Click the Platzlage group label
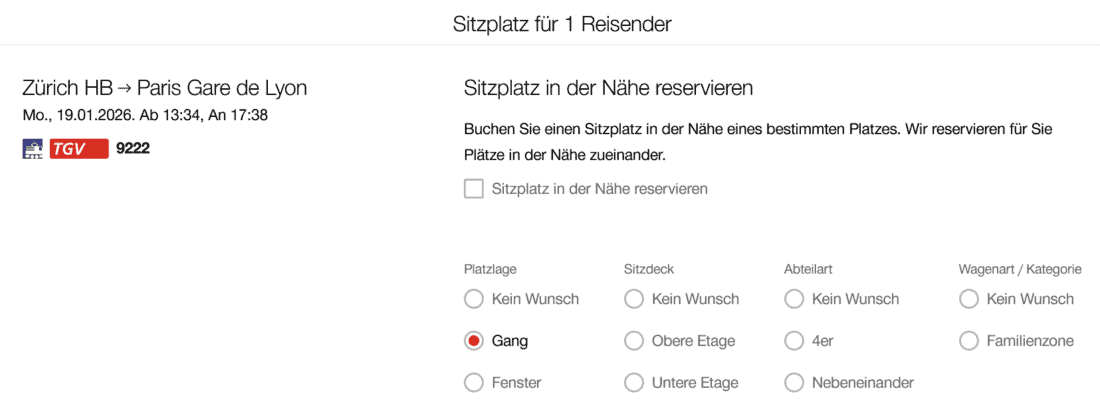Screen dimensions: 1100x417 coord(490,269)
